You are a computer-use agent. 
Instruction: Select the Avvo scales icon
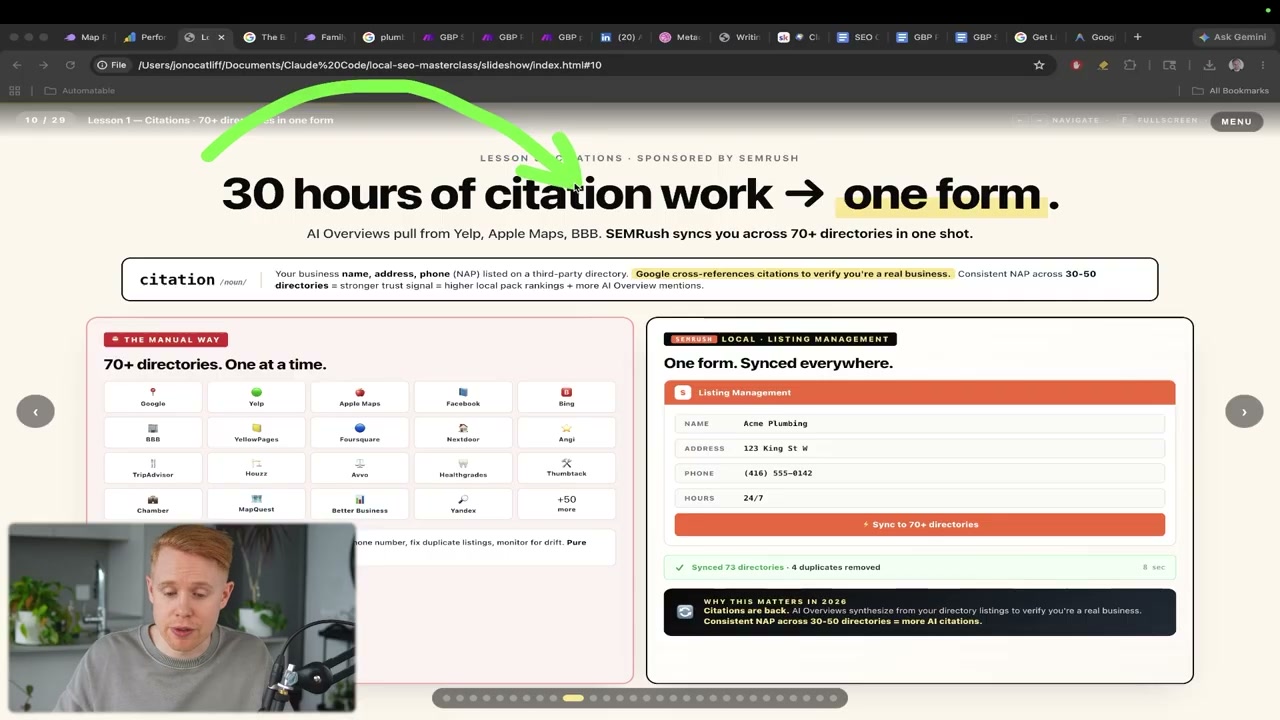(x=360, y=464)
